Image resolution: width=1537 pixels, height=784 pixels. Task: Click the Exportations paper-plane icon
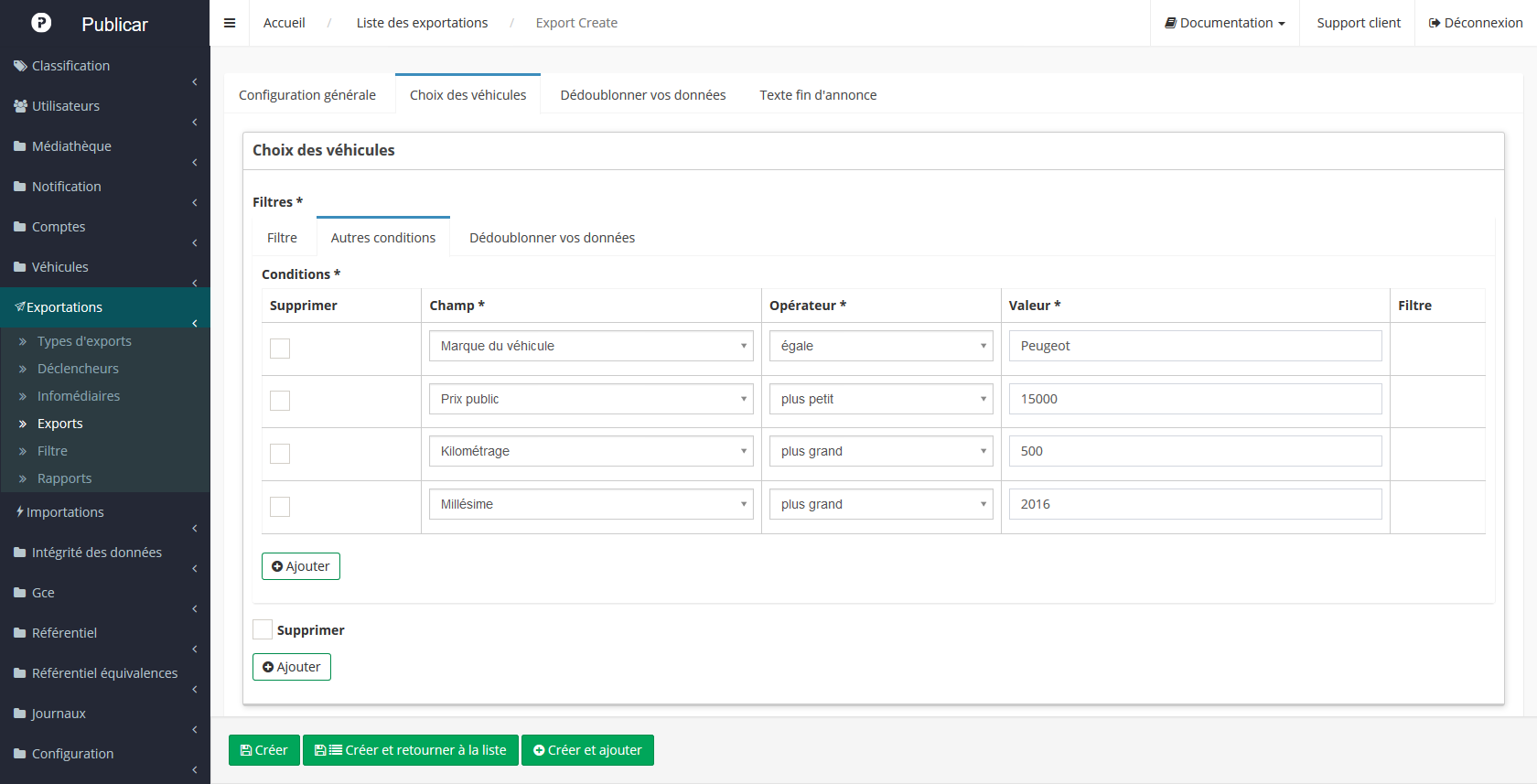pyautogui.click(x=20, y=307)
